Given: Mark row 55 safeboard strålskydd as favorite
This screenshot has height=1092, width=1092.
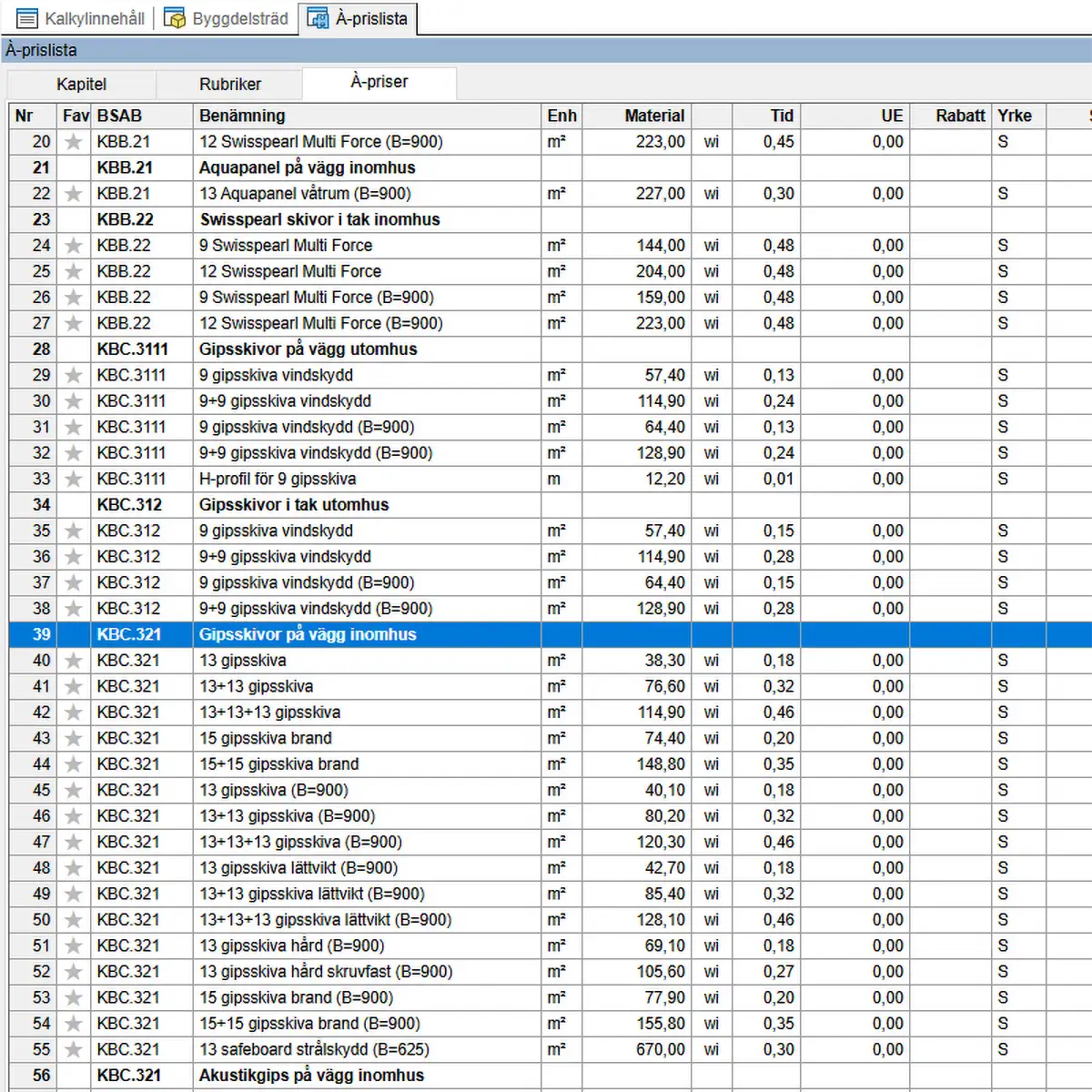Looking at the screenshot, I should pos(74,1050).
